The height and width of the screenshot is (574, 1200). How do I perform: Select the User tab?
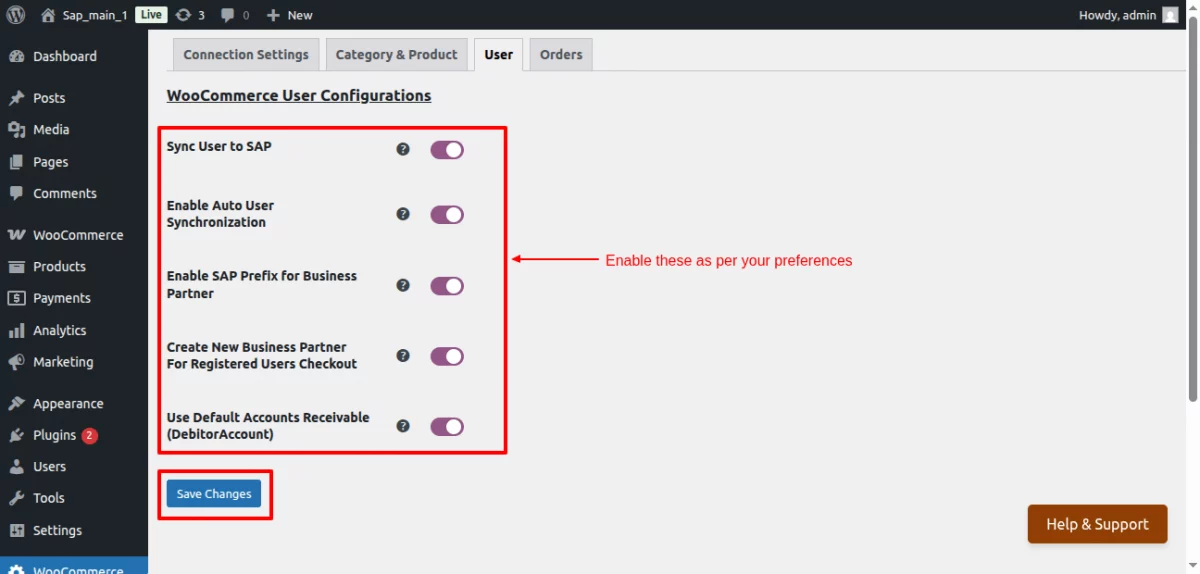coord(498,55)
